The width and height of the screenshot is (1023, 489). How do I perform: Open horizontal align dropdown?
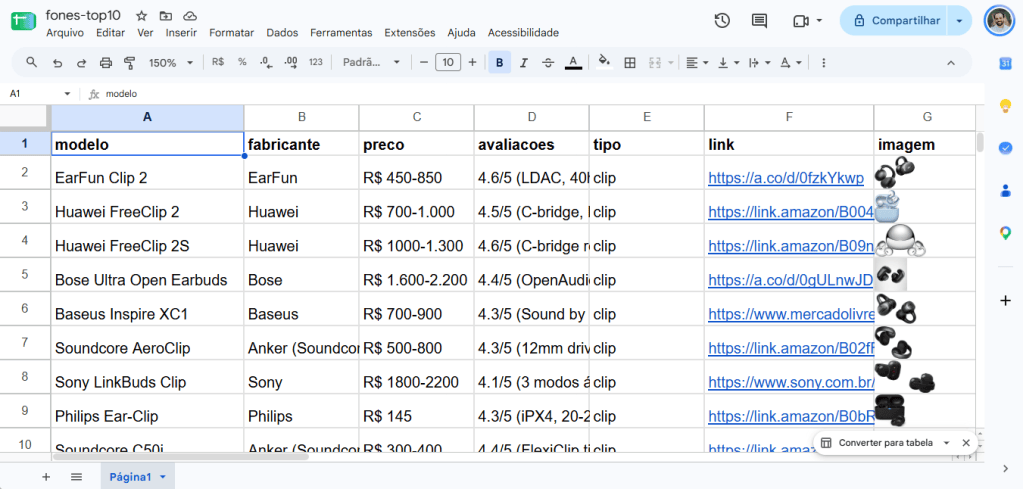click(x=697, y=63)
